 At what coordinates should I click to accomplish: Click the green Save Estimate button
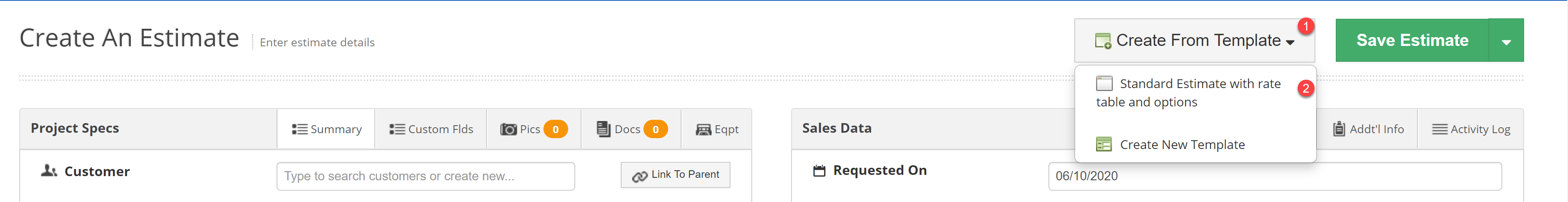[1412, 40]
